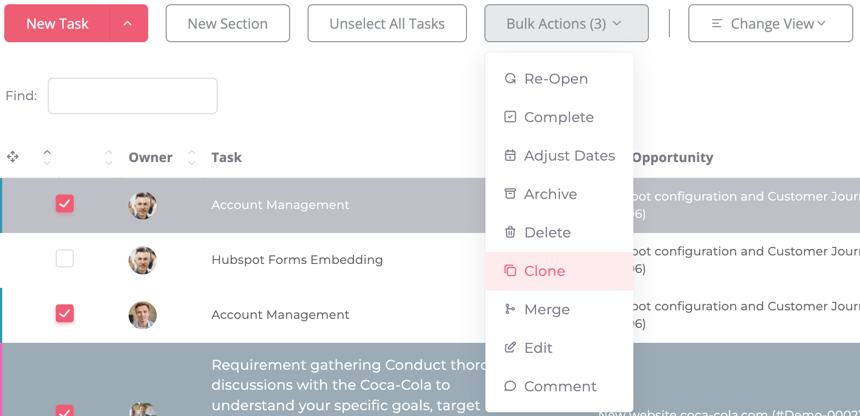This screenshot has width=860, height=416.
Task: Uncheck the second Account Management task checkbox
Action: click(x=65, y=314)
